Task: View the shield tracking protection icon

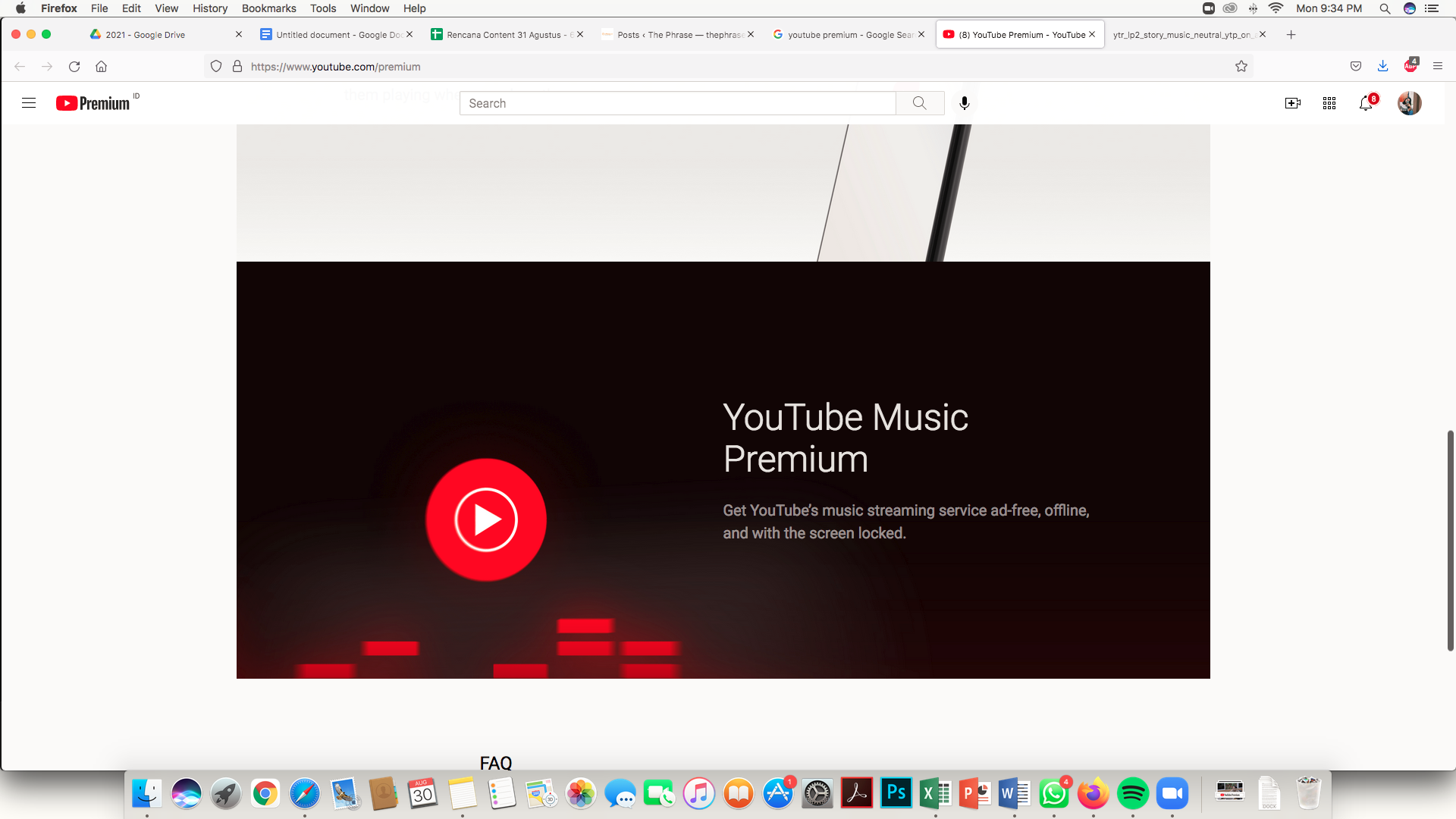Action: [216, 67]
